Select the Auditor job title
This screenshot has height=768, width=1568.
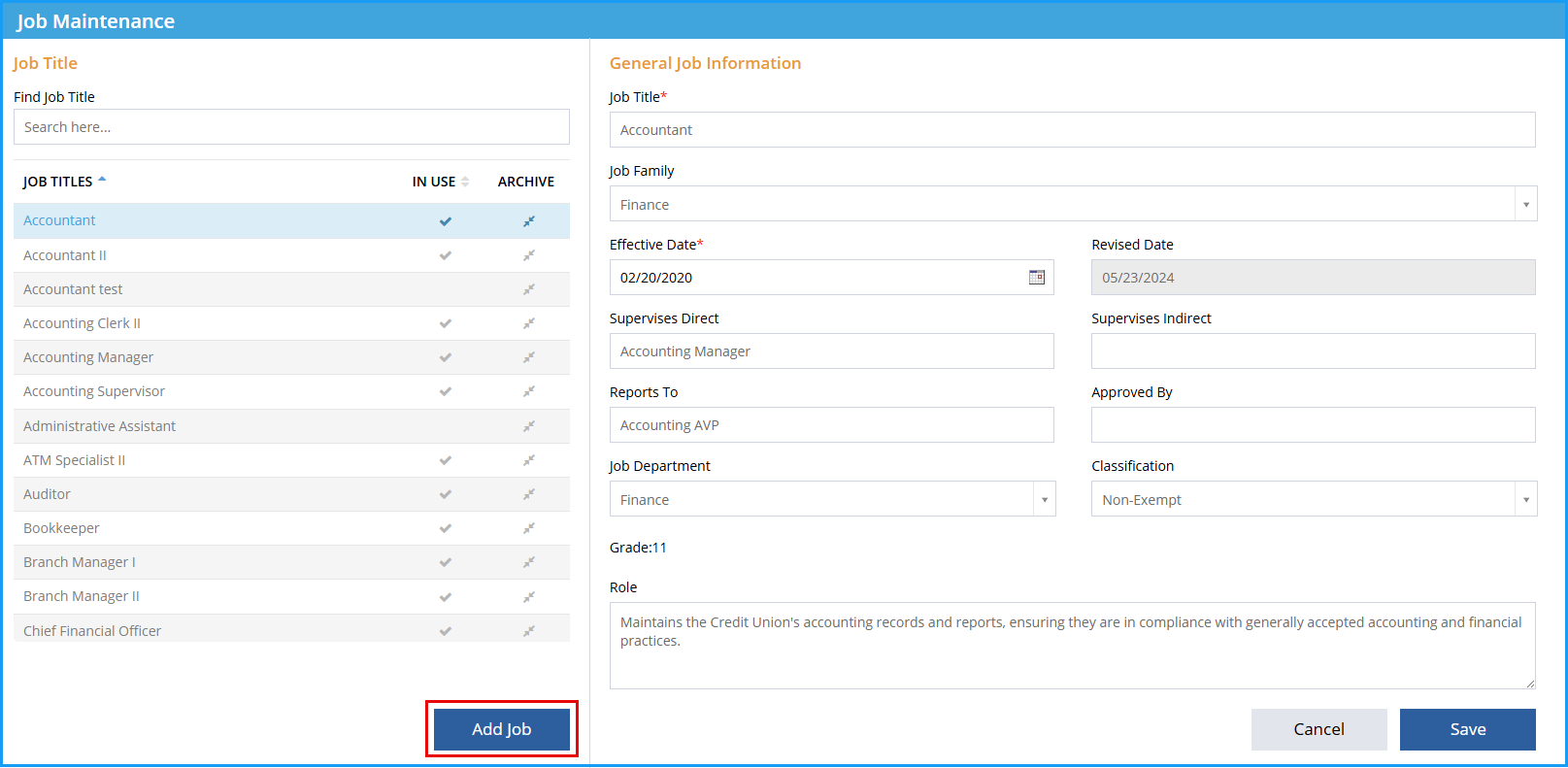47,494
